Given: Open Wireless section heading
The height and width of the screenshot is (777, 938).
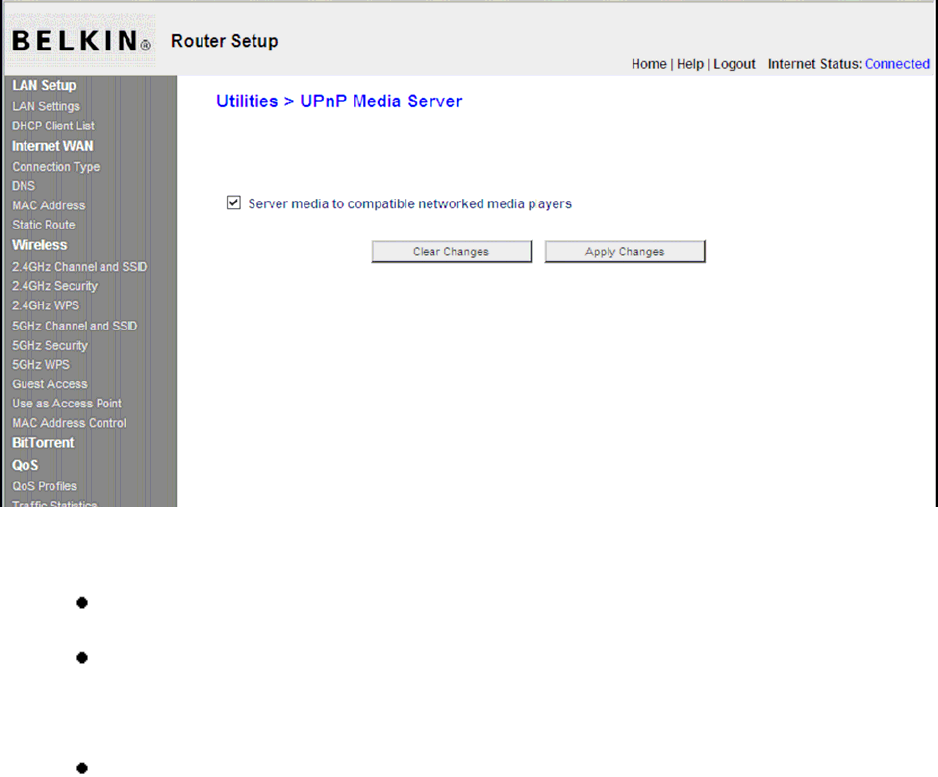Looking at the screenshot, I should (39, 245).
